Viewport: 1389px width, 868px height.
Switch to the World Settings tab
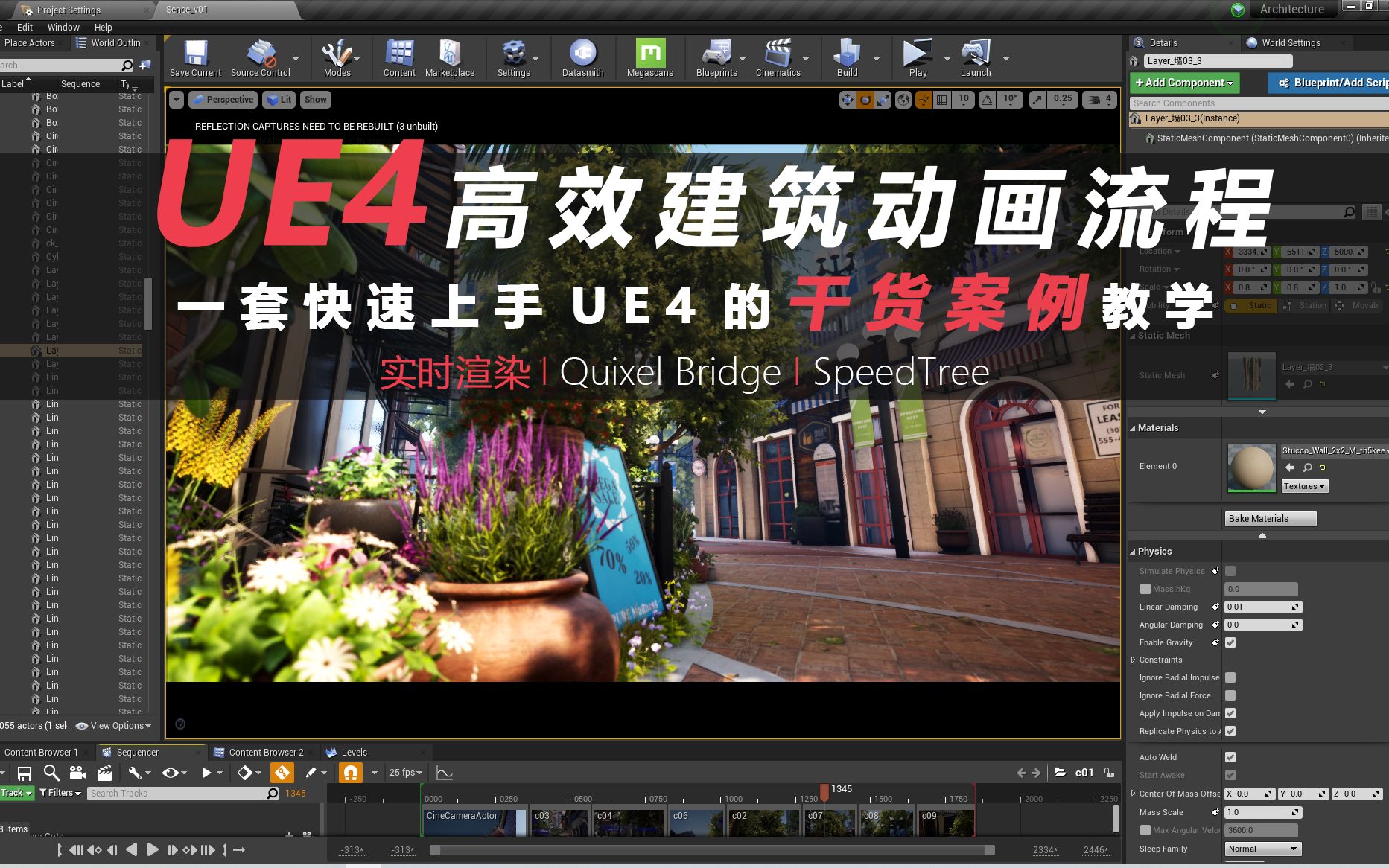tap(1290, 42)
